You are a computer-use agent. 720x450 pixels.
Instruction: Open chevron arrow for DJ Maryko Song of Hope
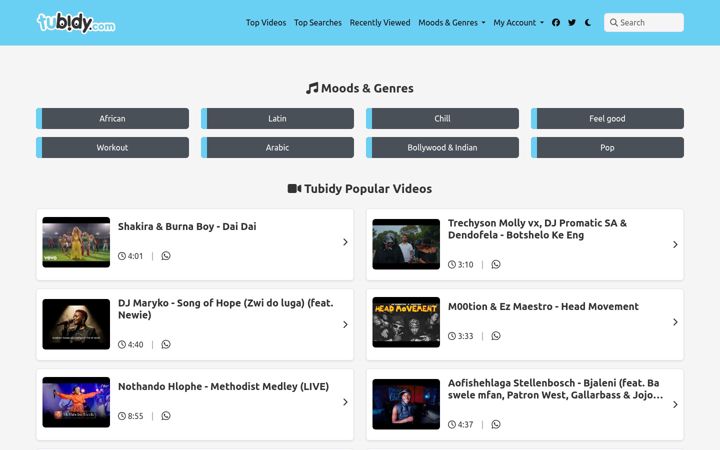(345, 325)
